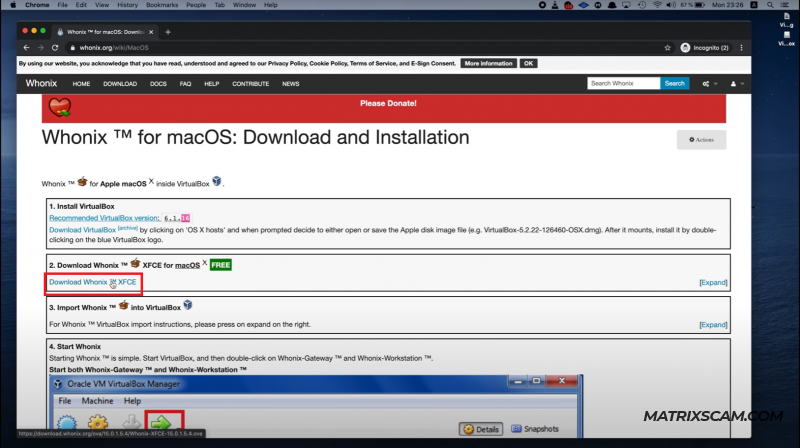The width and height of the screenshot is (800, 448).
Task: Click the VirtualBox cube icon after 'inside VirtualBox'
Action: [x=217, y=181]
